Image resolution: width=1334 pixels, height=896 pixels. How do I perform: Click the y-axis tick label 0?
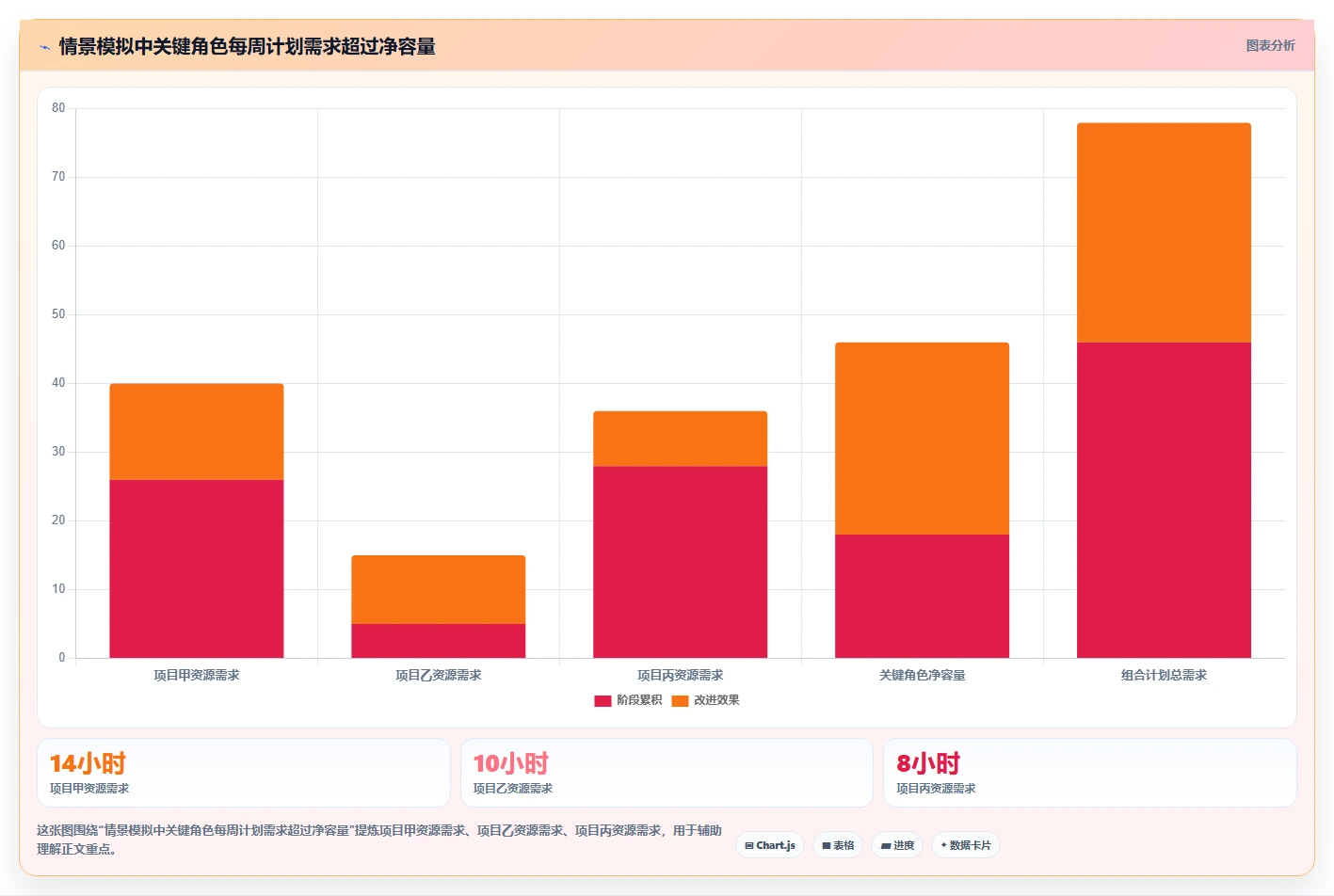tap(62, 658)
